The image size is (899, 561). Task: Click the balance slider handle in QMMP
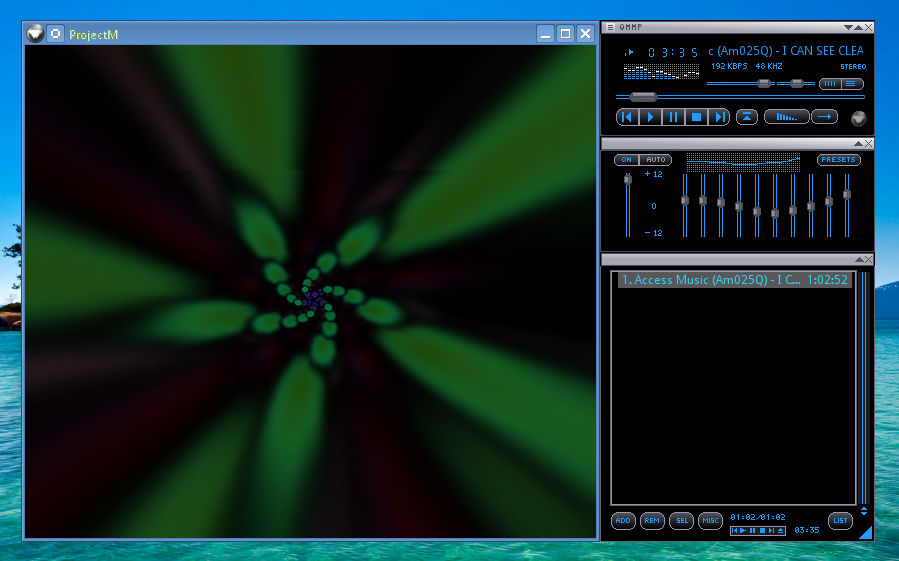pyautogui.click(x=796, y=84)
